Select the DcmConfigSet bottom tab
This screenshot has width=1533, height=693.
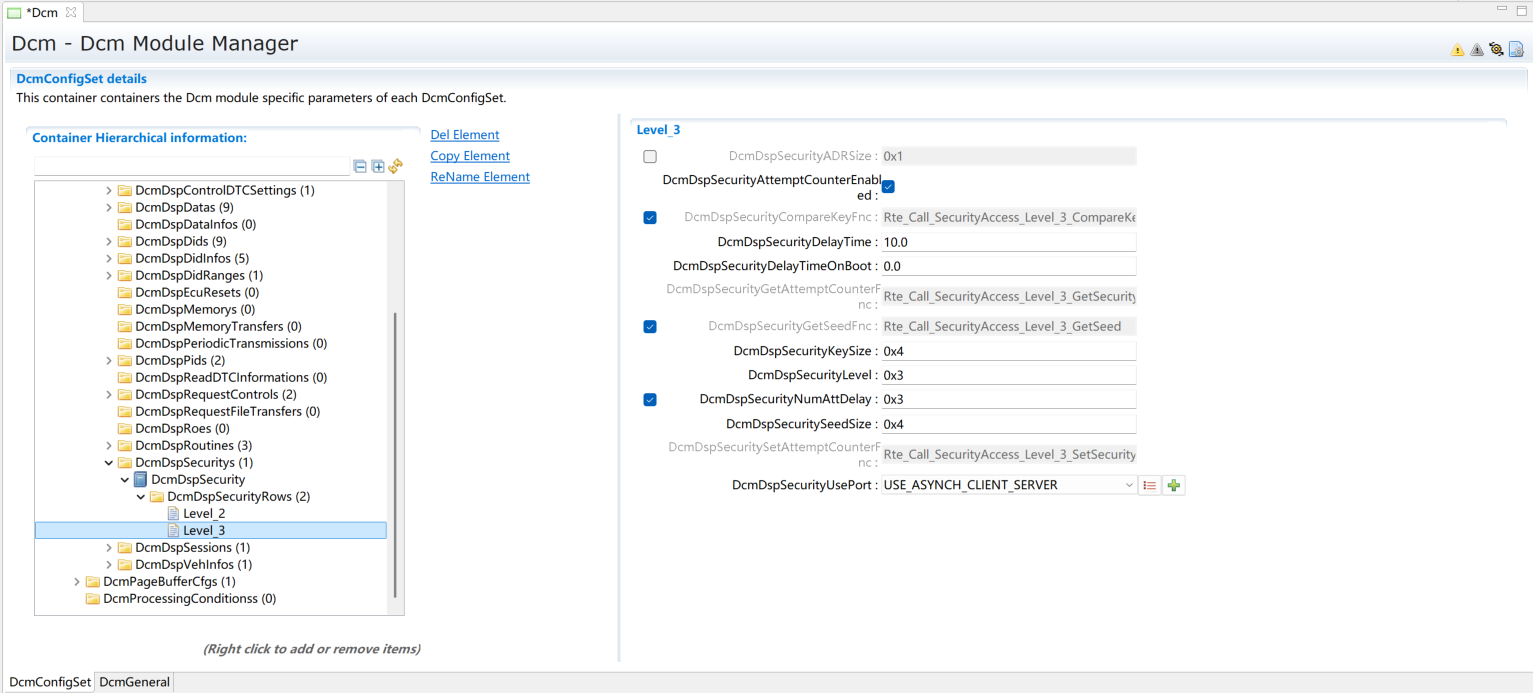click(50, 682)
